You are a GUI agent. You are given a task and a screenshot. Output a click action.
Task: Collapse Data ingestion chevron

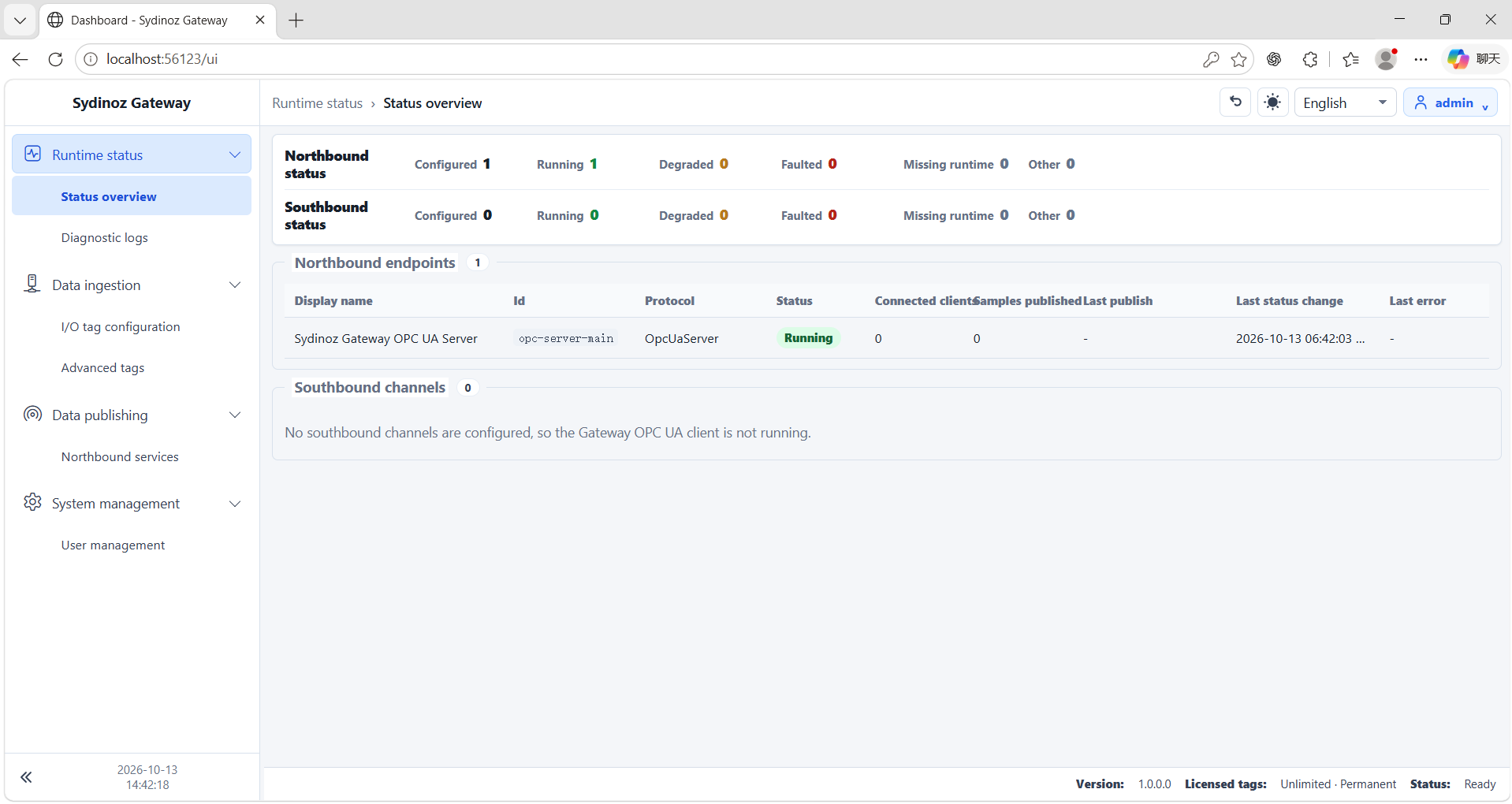click(x=234, y=285)
